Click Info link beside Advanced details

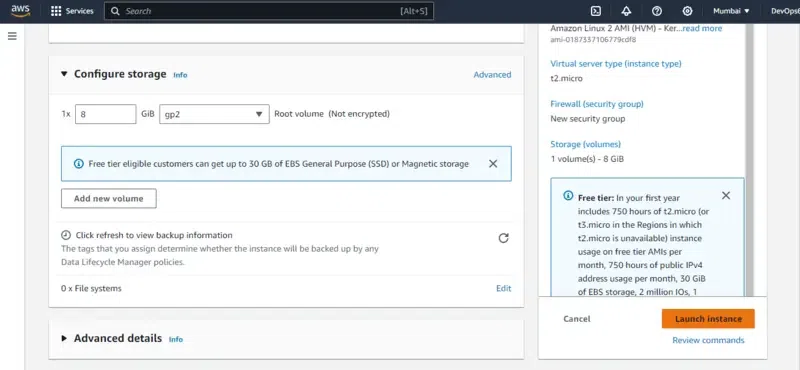pyautogui.click(x=176, y=339)
